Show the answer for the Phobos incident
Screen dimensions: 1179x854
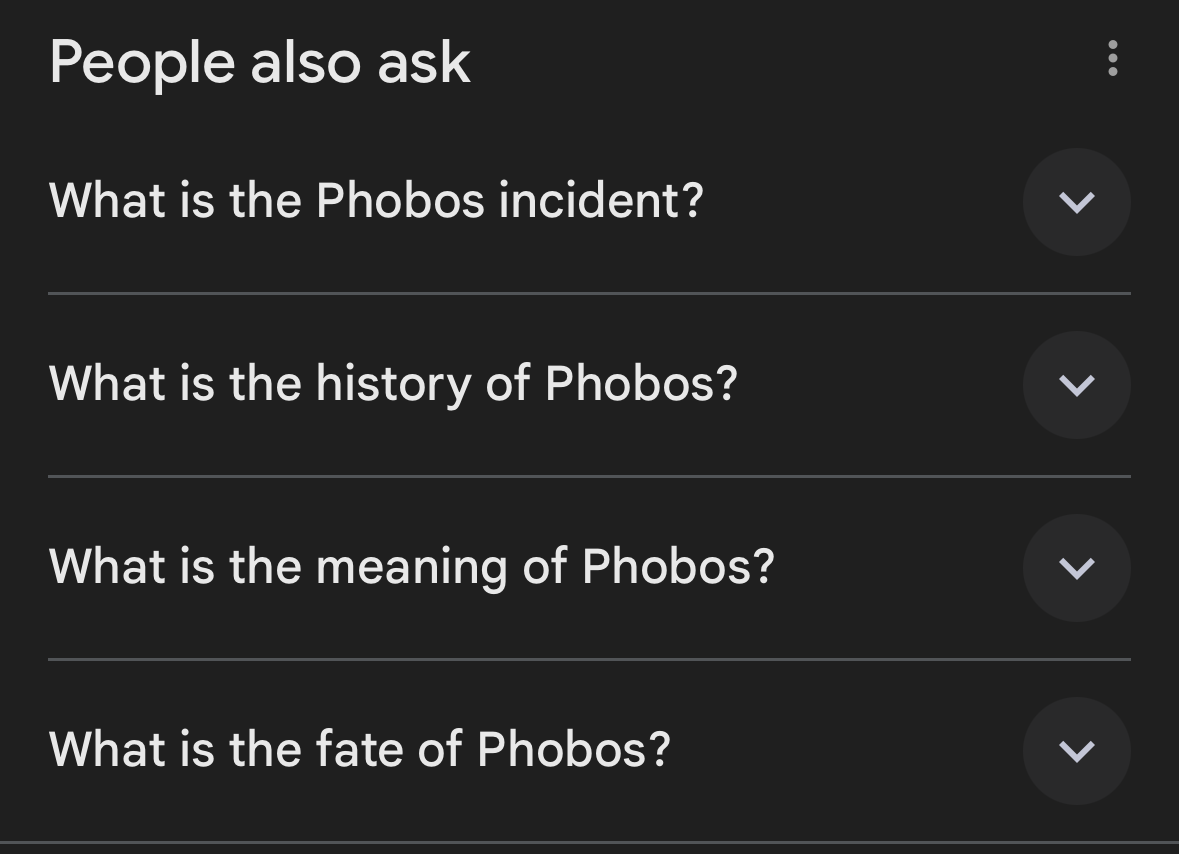pos(1076,202)
